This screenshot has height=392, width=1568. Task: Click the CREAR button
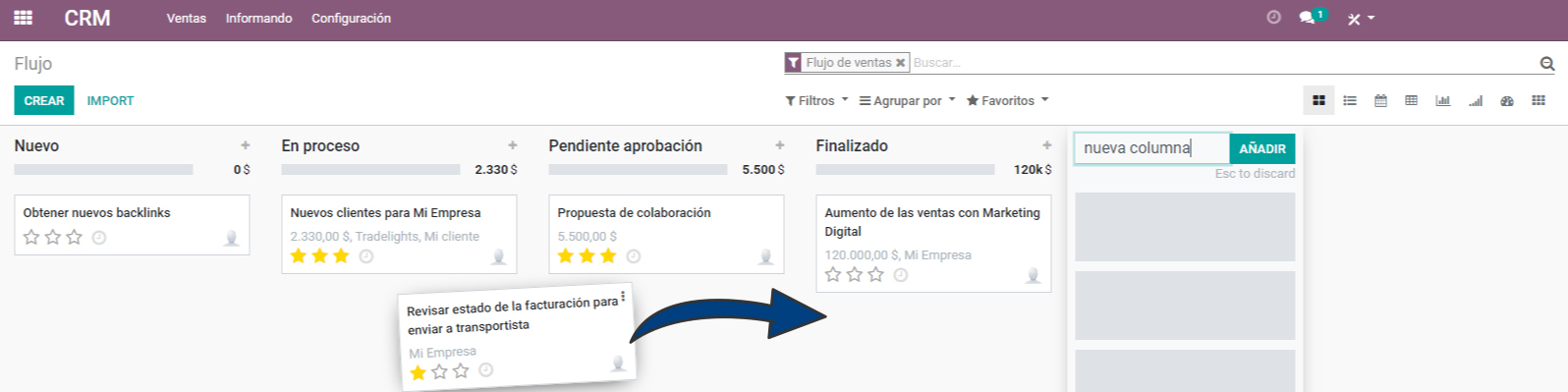(x=44, y=100)
